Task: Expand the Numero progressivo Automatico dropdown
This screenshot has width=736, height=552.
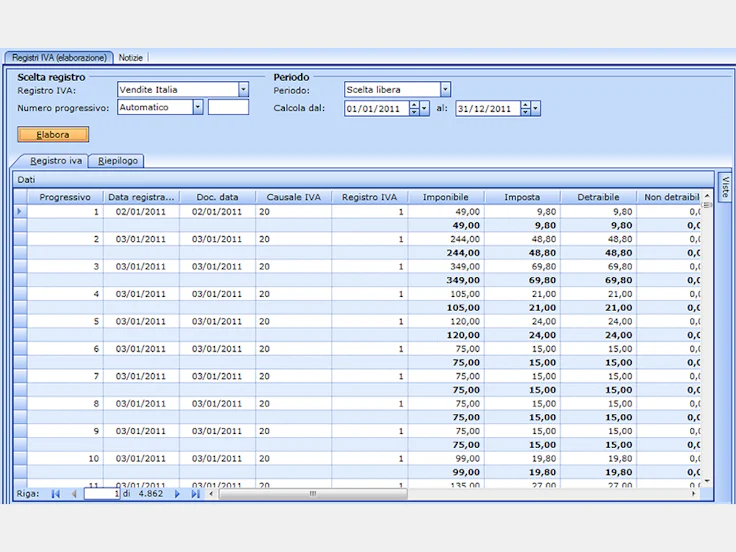Action: [198, 107]
